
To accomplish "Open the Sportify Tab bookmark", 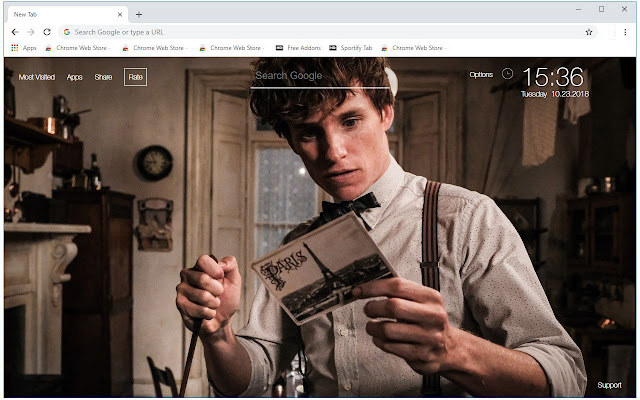I will tap(351, 48).
